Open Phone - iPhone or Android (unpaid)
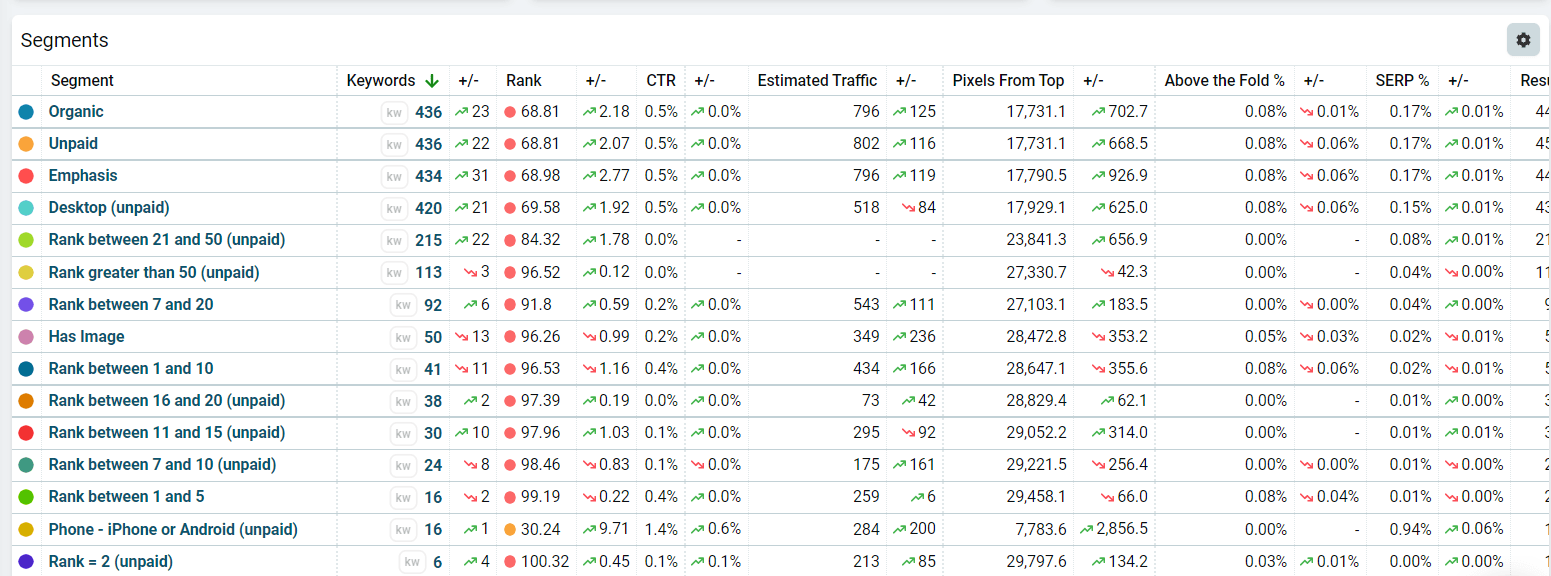Image resolution: width=1551 pixels, height=576 pixels. [x=173, y=530]
